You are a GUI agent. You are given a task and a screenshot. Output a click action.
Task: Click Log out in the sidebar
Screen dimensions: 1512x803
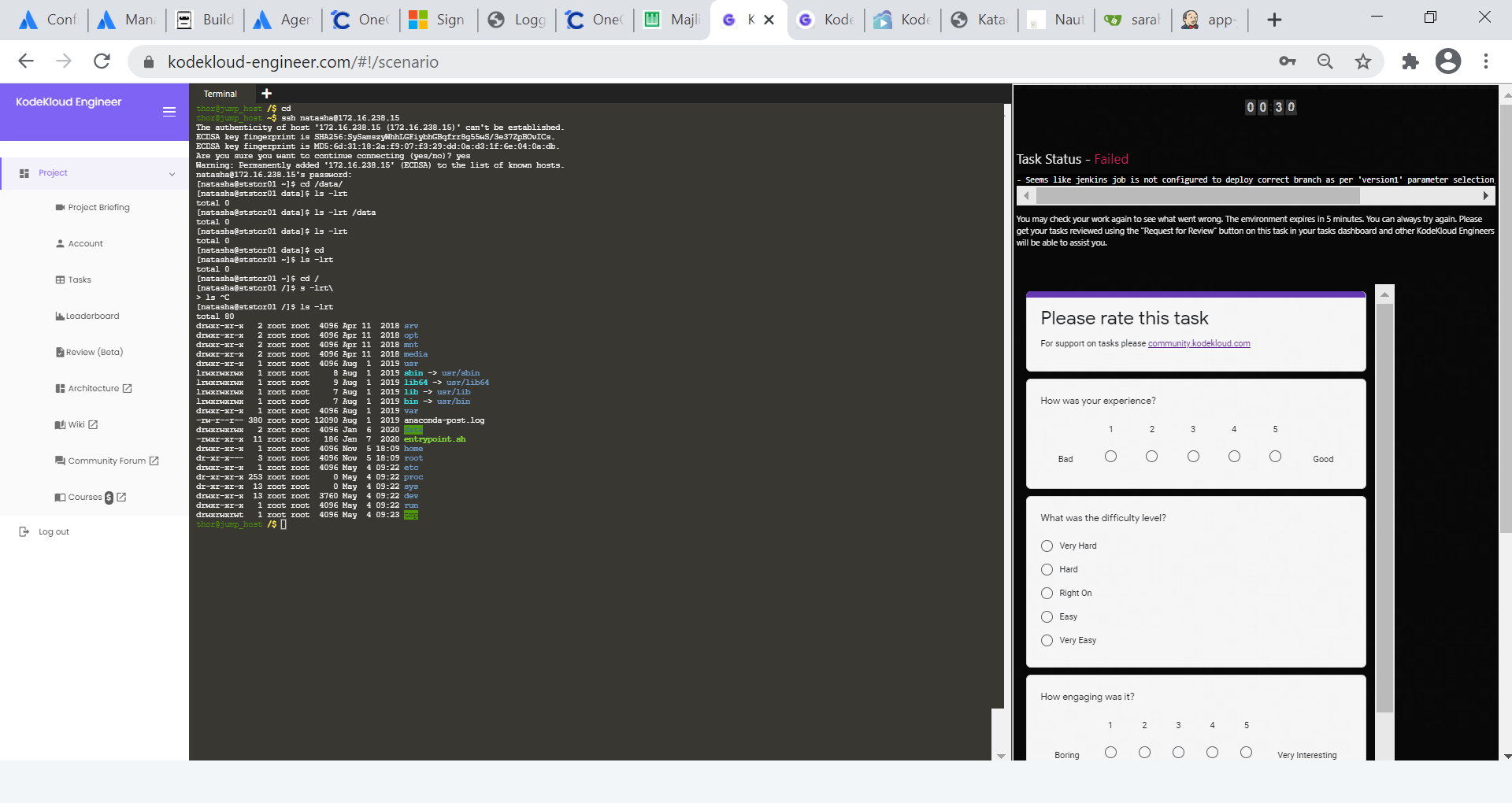click(x=54, y=532)
